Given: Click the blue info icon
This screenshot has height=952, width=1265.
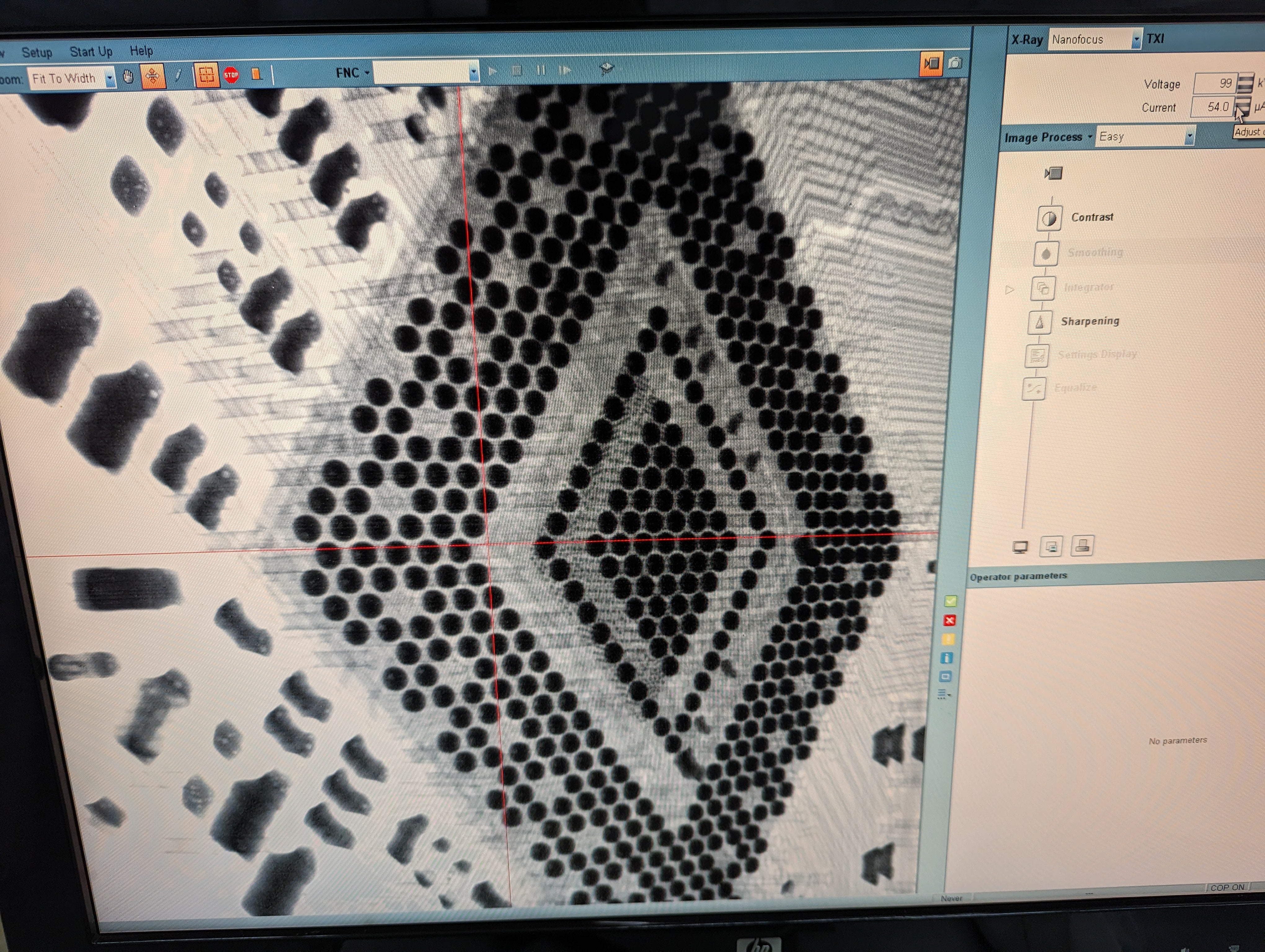Looking at the screenshot, I should pos(947,658).
